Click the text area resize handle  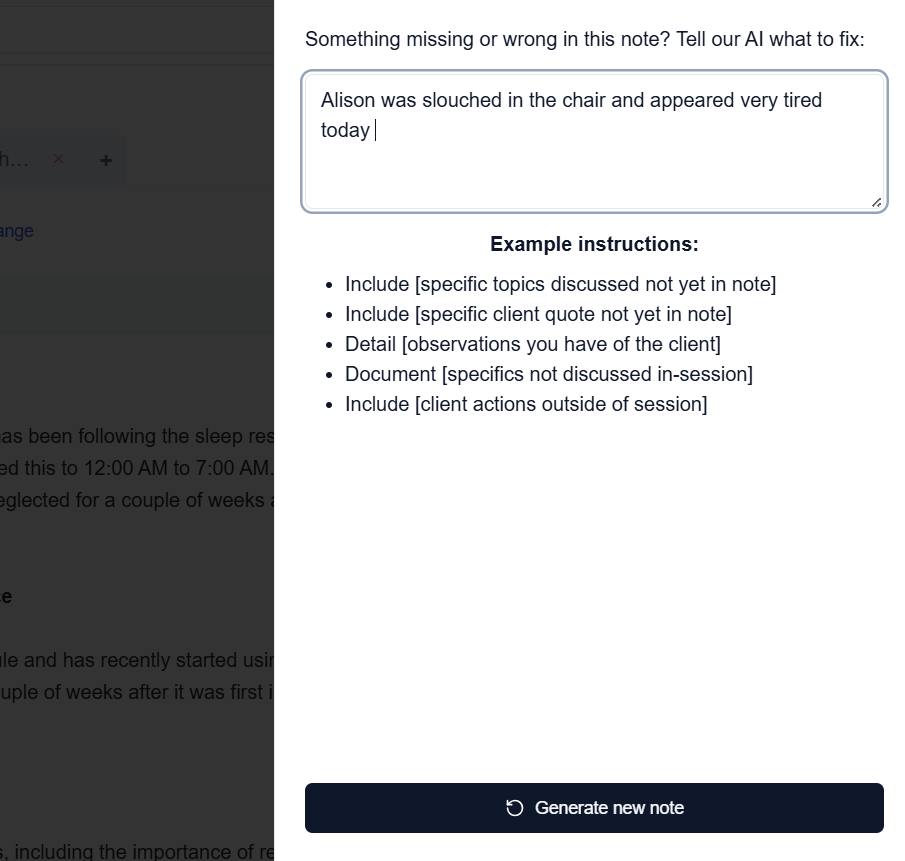(x=876, y=202)
